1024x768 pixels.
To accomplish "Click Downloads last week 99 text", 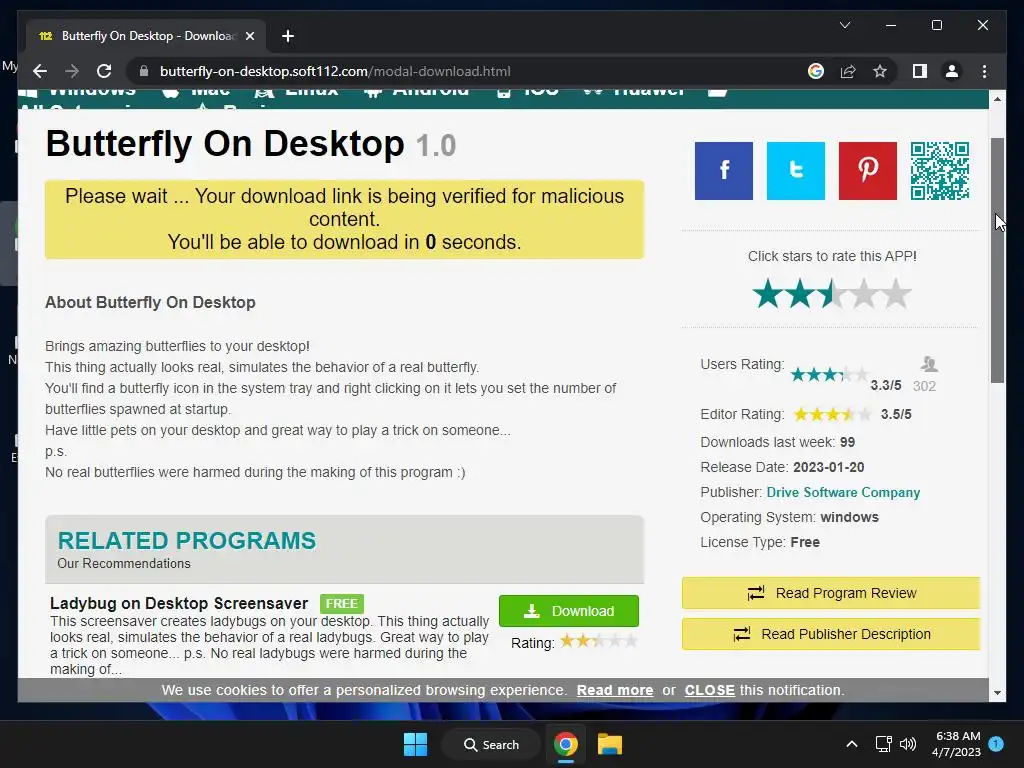I will pos(777,442).
